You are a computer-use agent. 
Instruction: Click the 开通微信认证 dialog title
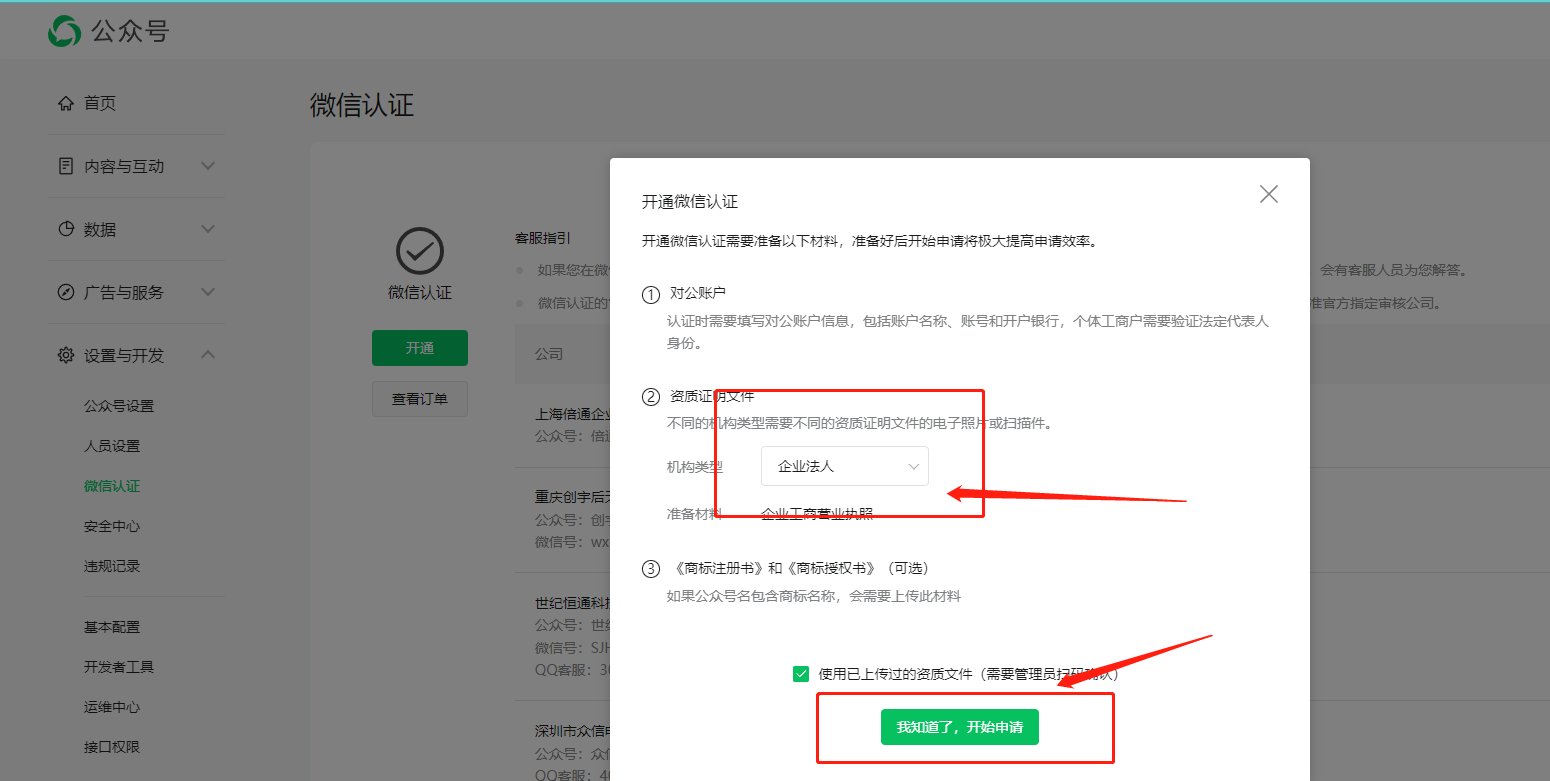[690, 202]
